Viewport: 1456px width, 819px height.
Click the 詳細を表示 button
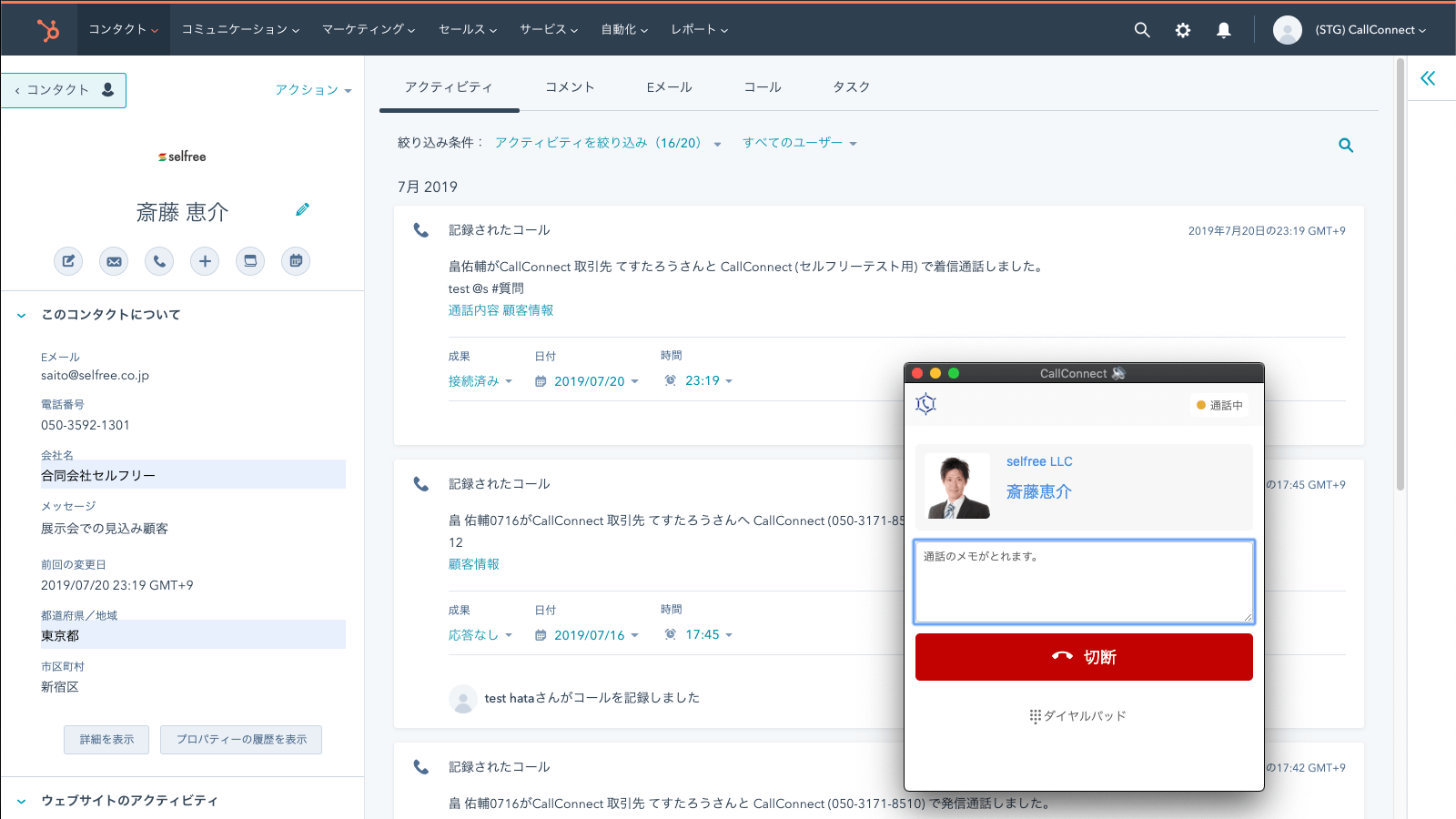click(x=106, y=740)
